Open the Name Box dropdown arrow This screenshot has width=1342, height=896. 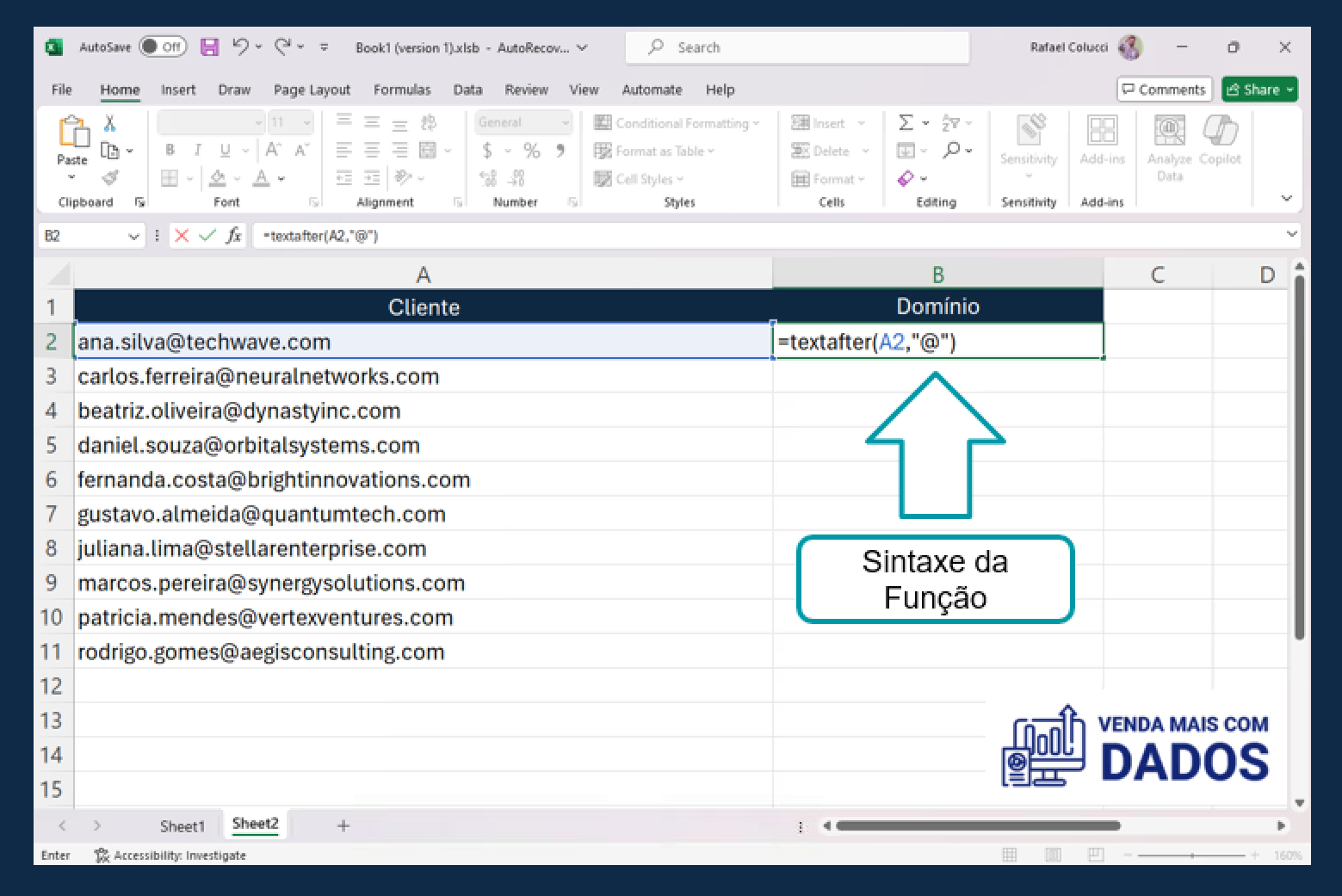tap(133, 235)
